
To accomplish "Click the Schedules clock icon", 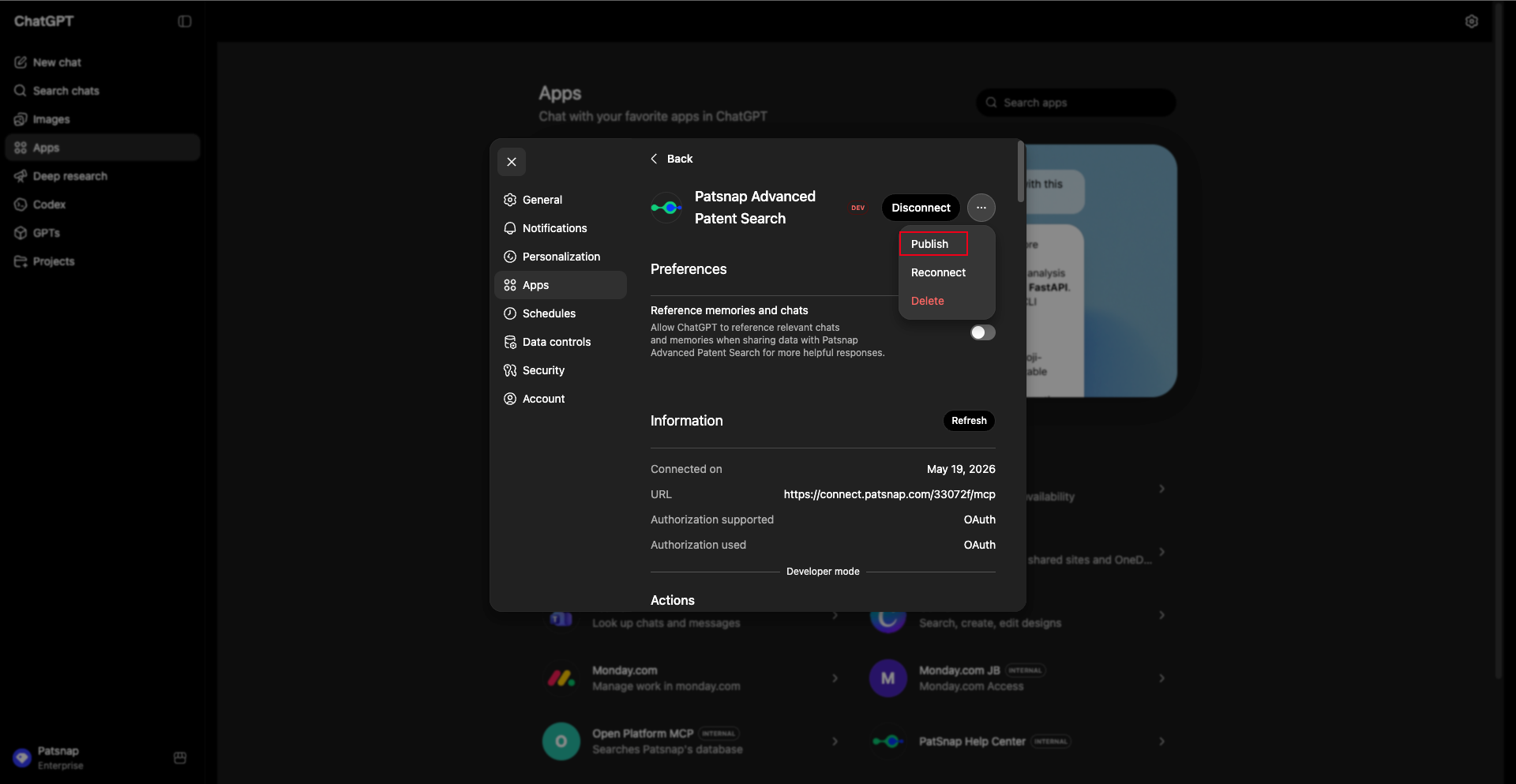I will point(510,313).
